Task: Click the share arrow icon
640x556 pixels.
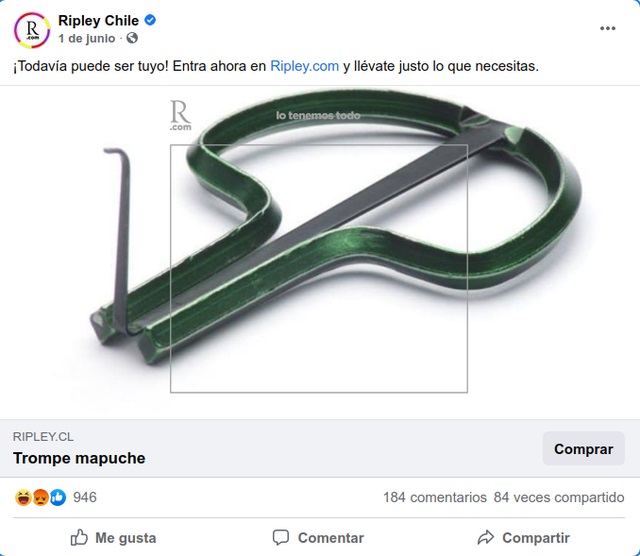Action: [x=486, y=538]
